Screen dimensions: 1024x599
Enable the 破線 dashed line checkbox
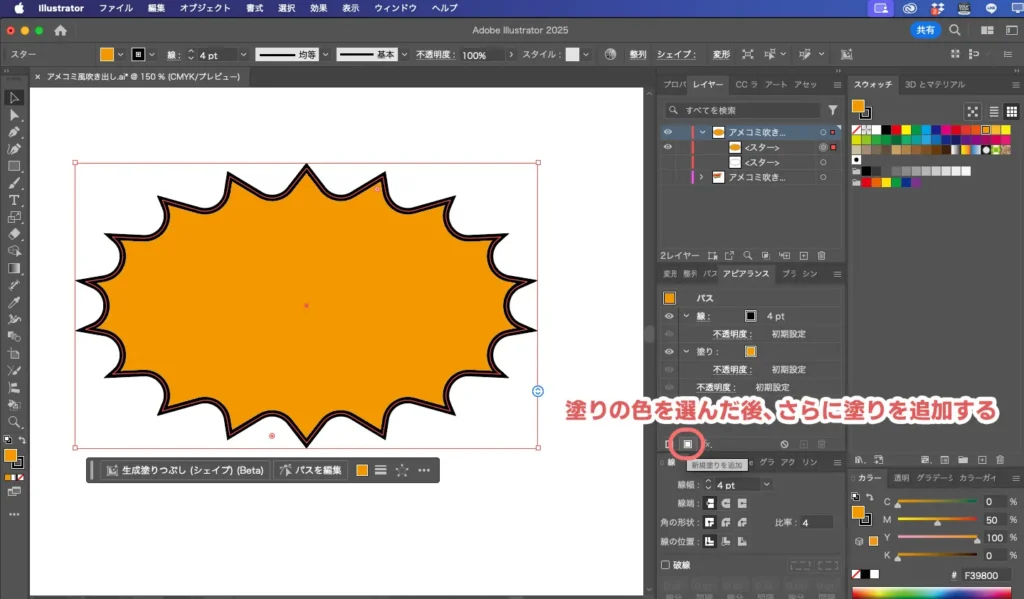pyautogui.click(x=666, y=565)
